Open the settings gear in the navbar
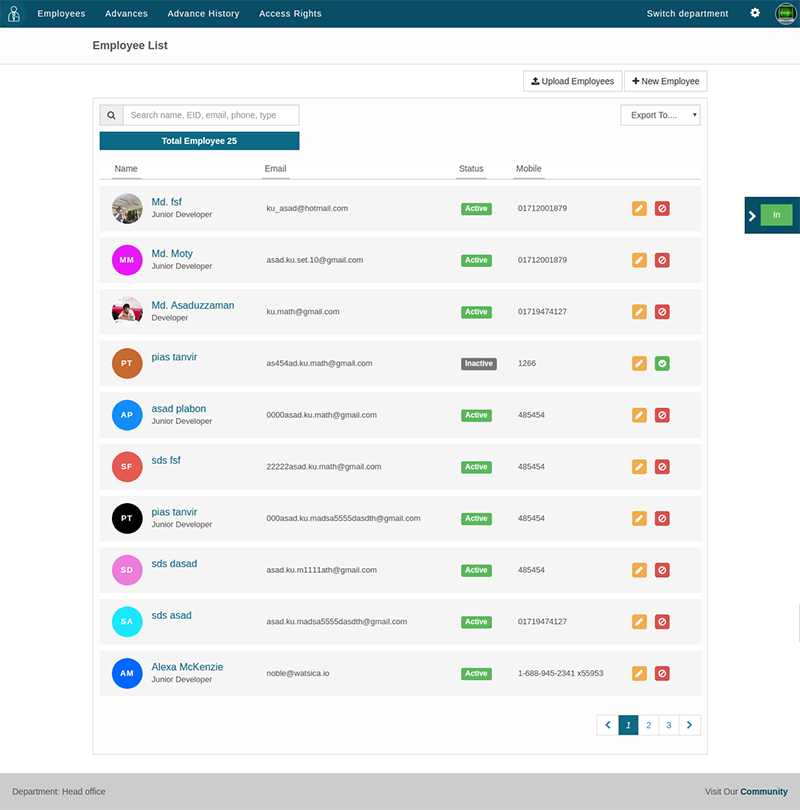This screenshot has width=800, height=810. point(755,13)
